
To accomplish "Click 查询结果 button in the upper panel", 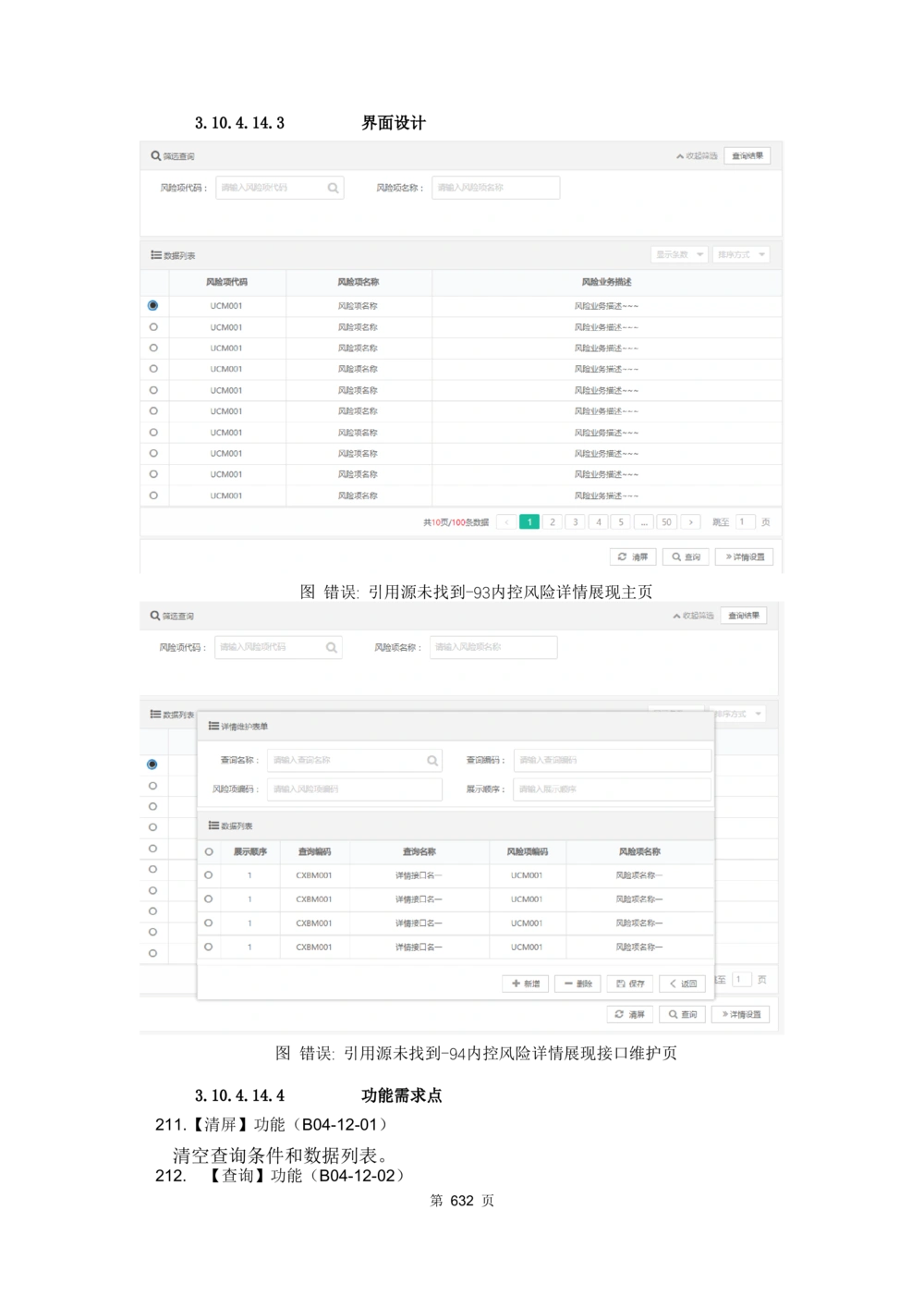I will (748, 156).
